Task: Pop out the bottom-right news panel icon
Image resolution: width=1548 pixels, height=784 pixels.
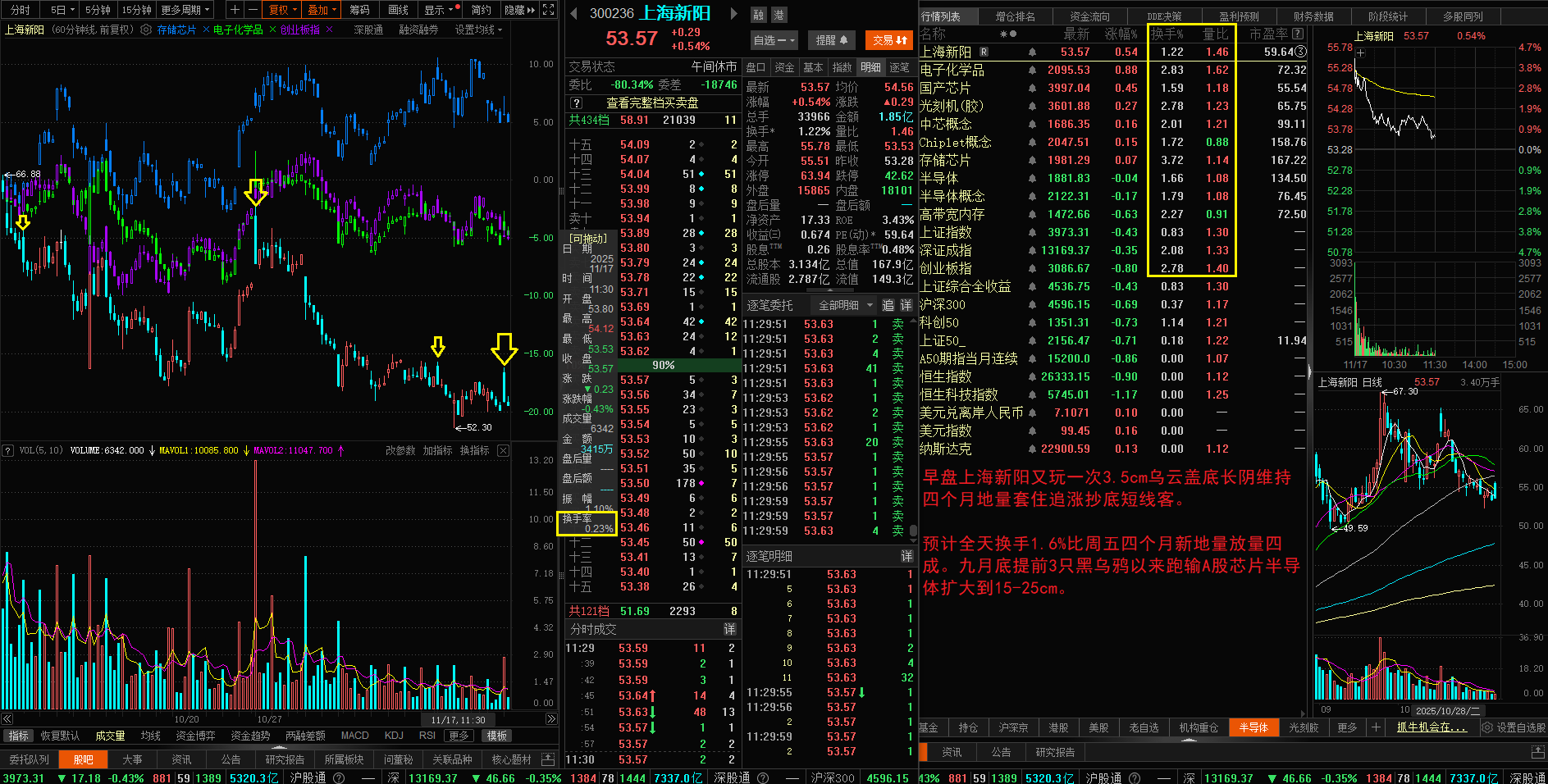Action: click(x=1538, y=752)
